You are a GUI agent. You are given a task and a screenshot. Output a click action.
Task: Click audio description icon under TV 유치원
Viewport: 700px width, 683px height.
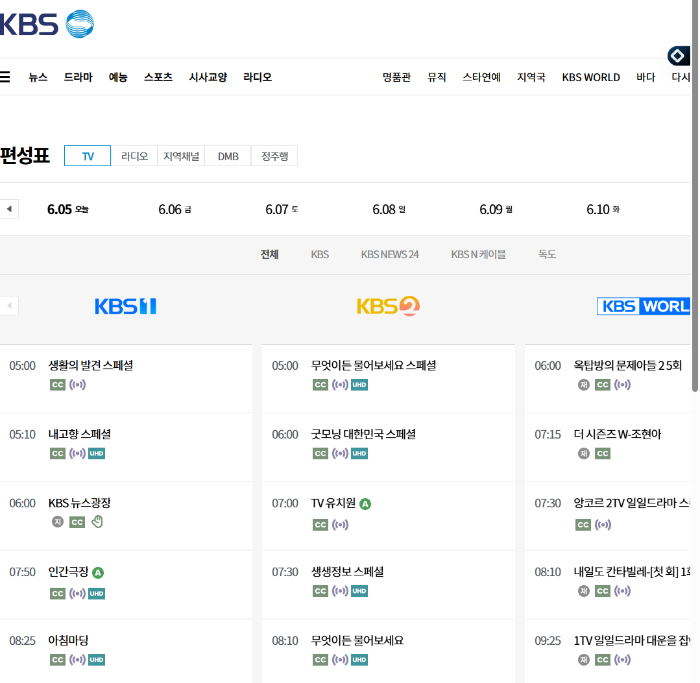tap(340, 525)
